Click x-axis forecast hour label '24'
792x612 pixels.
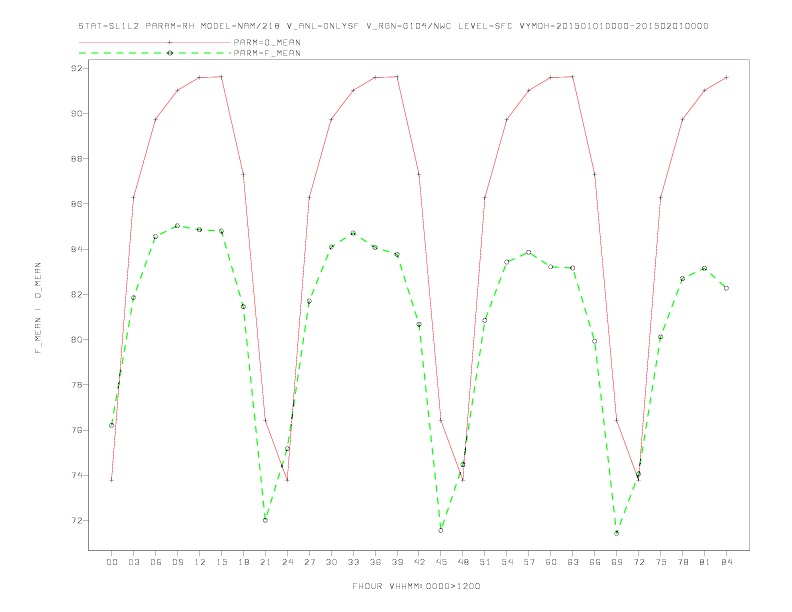point(287,562)
